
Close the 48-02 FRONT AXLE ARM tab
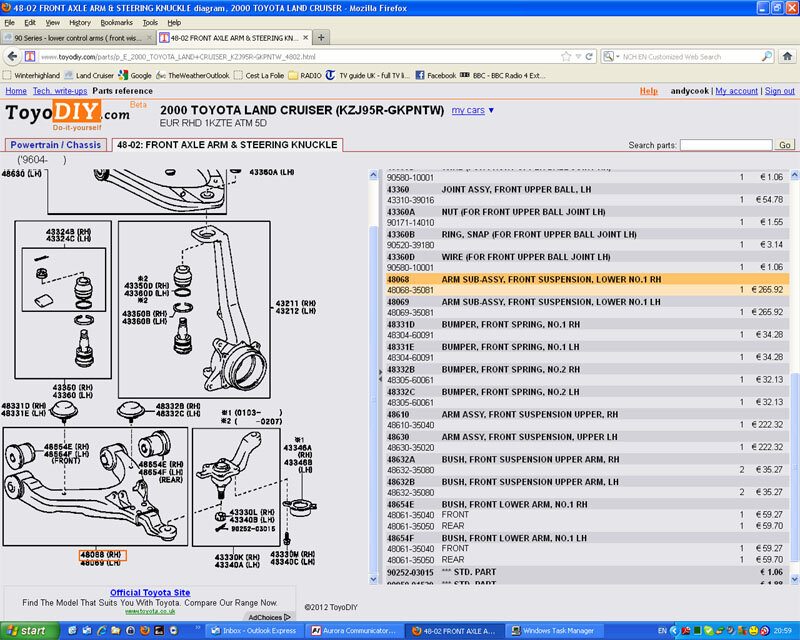(305, 37)
